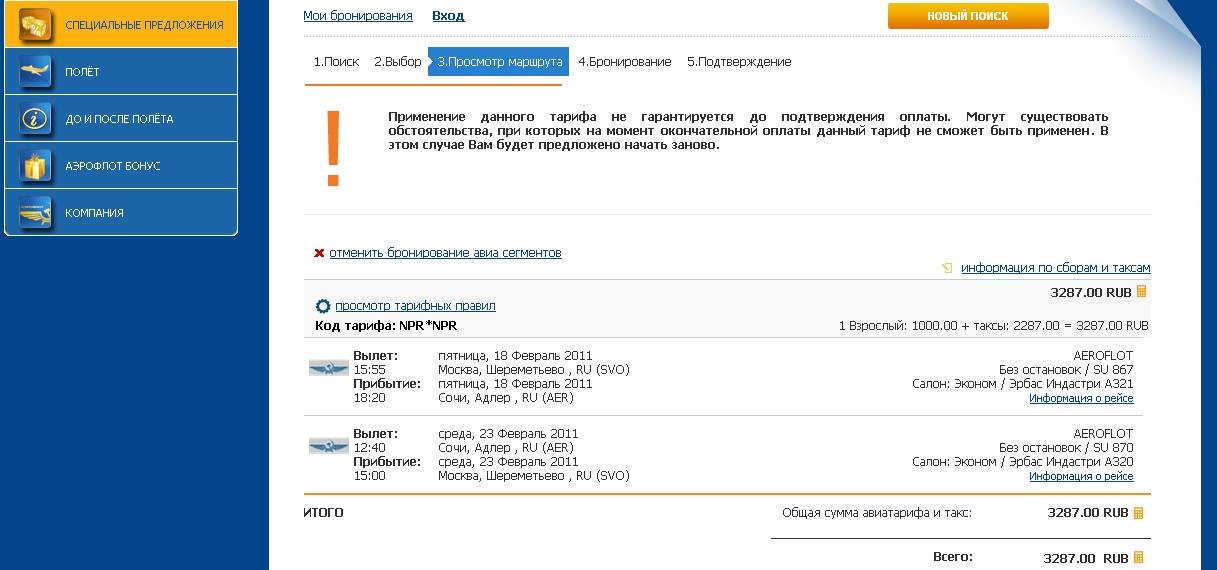Click the Сочи, Адлер arrival text at 18:20
This screenshot has height=570, width=1217.
point(506,398)
